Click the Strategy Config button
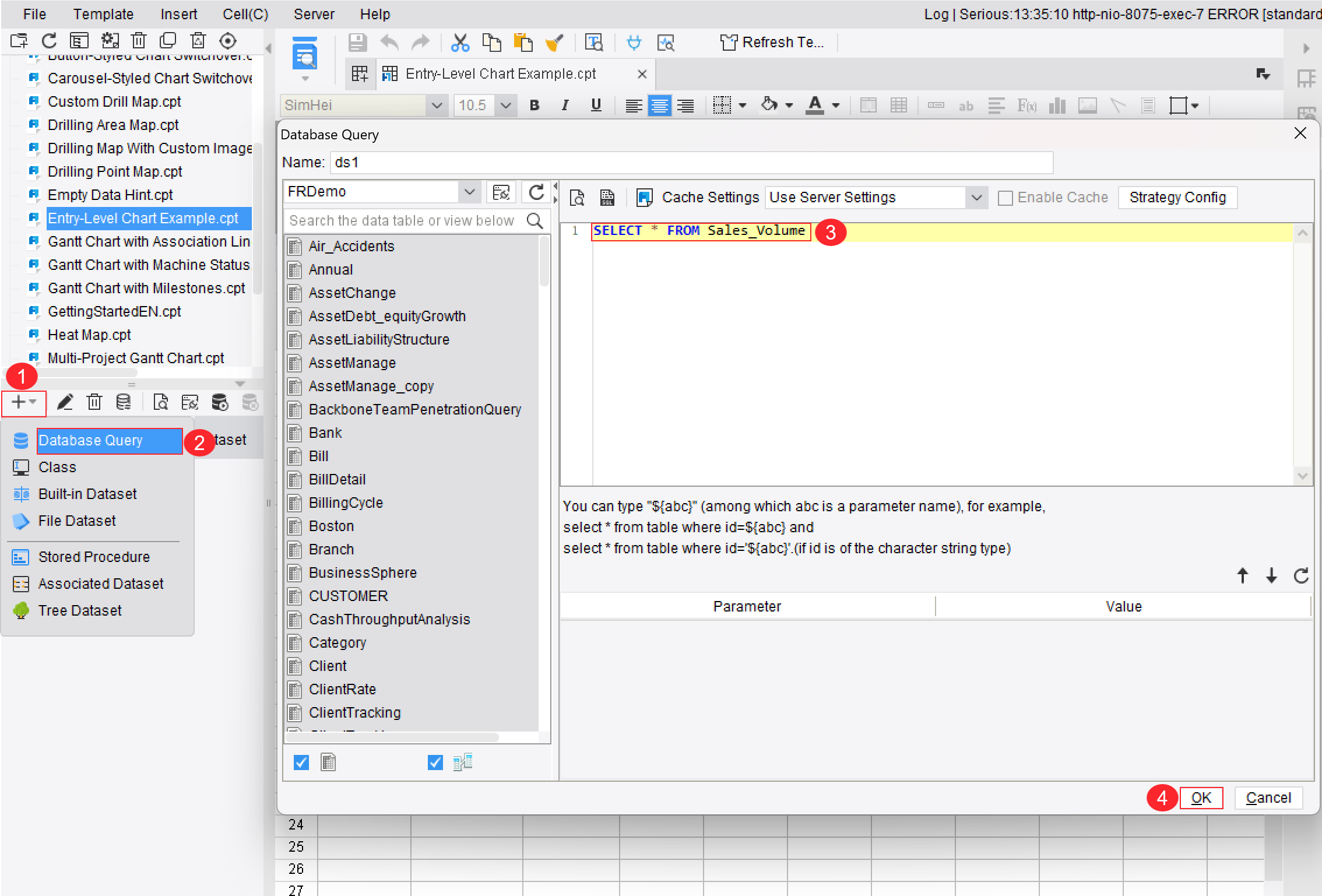Image resolution: width=1322 pixels, height=896 pixels. [1177, 198]
